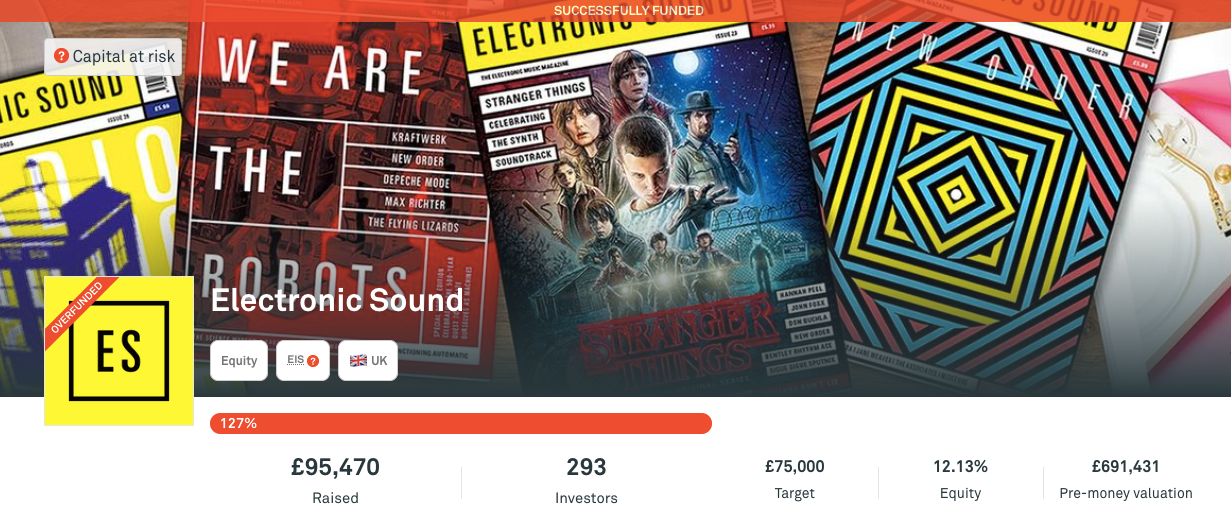Click the Capital at risk question mark icon
Screen dimensions: 1231x528
coord(61,56)
